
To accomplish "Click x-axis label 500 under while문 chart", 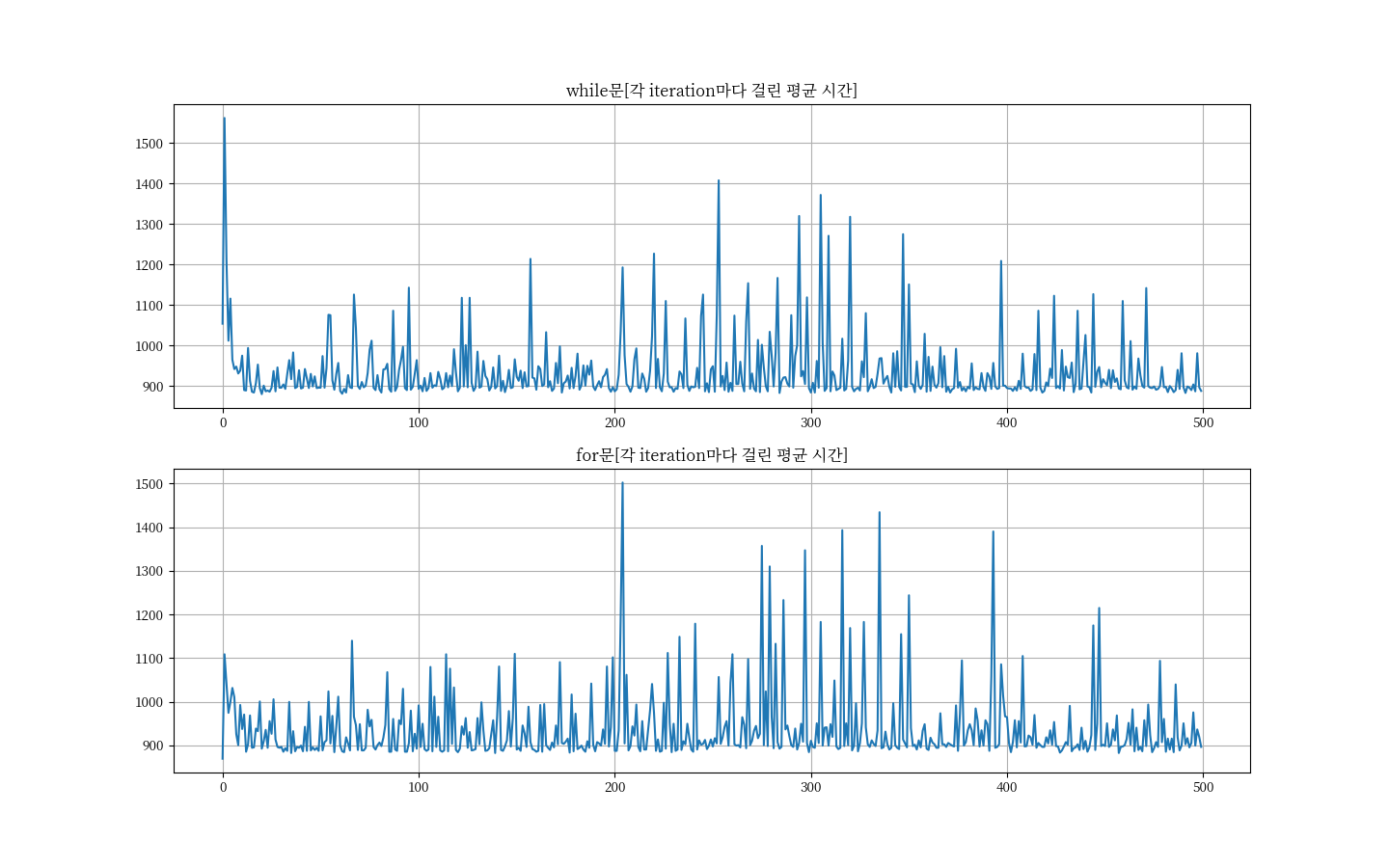I will tap(1203, 422).
